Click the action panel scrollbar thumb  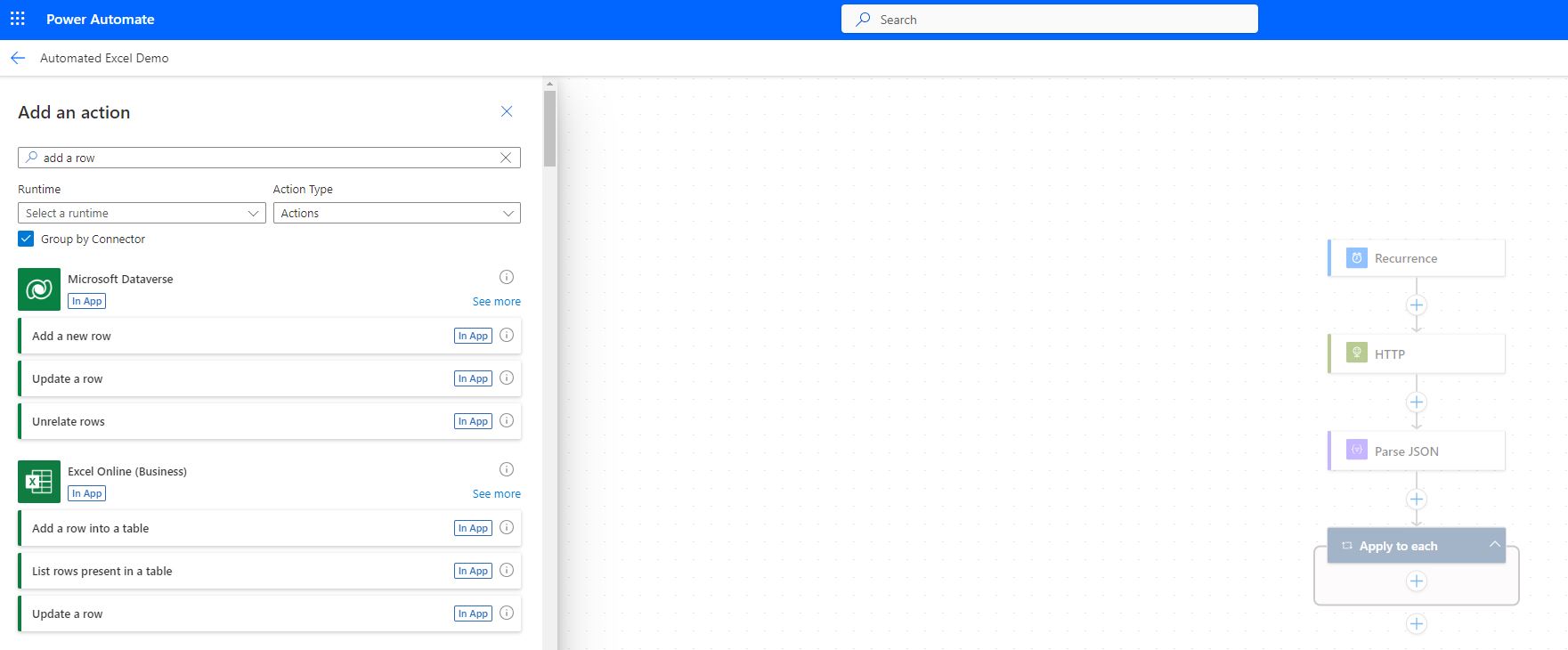(549, 128)
